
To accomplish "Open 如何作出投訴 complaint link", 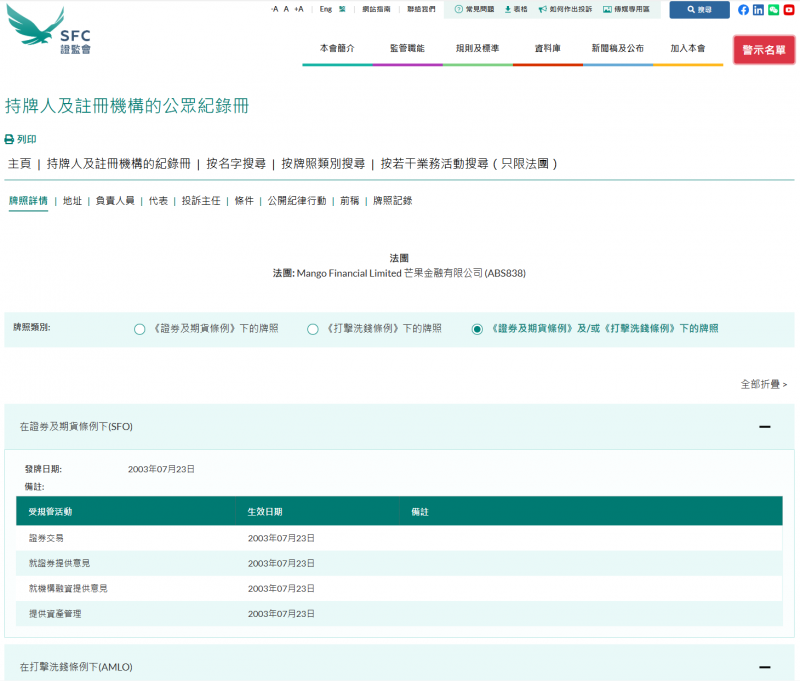I will pos(565,9).
